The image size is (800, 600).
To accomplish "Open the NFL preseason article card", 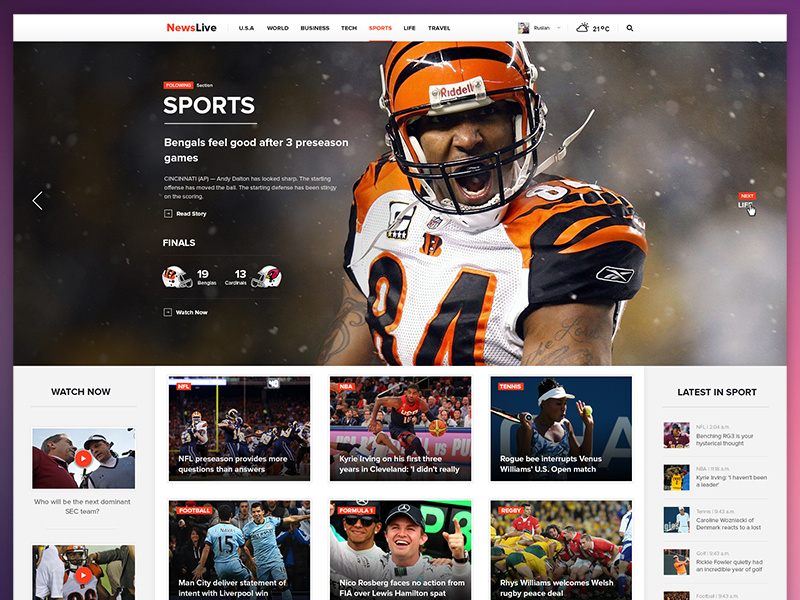I will (x=239, y=429).
